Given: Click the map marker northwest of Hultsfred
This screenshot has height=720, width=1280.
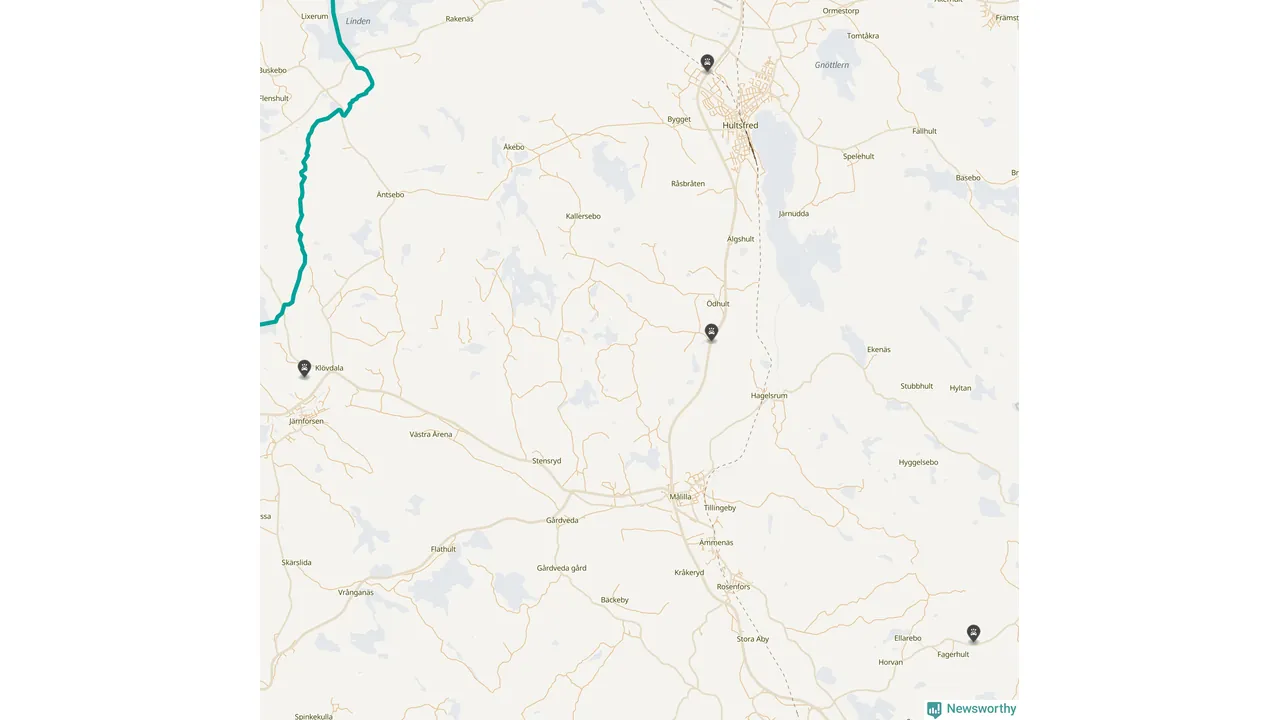Looking at the screenshot, I should point(707,63).
